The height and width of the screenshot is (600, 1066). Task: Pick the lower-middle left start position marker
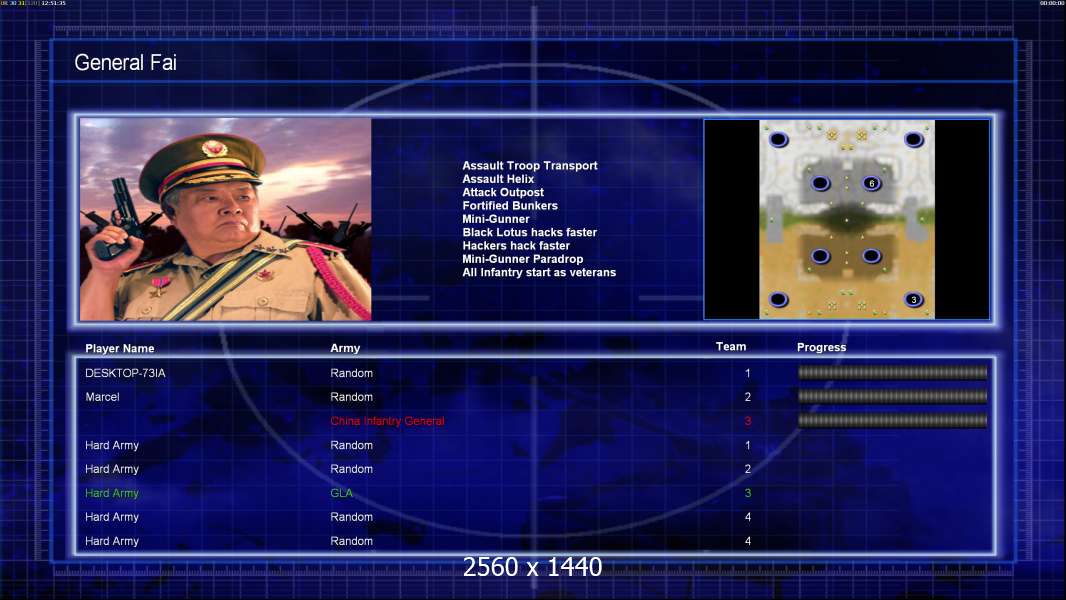(x=820, y=256)
